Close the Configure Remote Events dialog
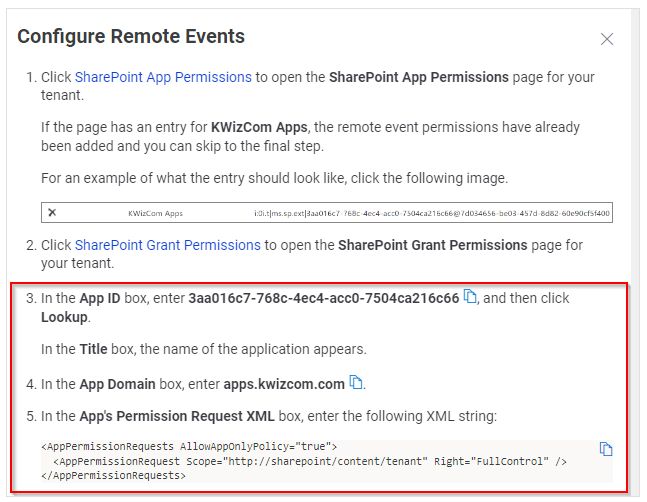Viewport: 647px width, 502px height. (607, 39)
